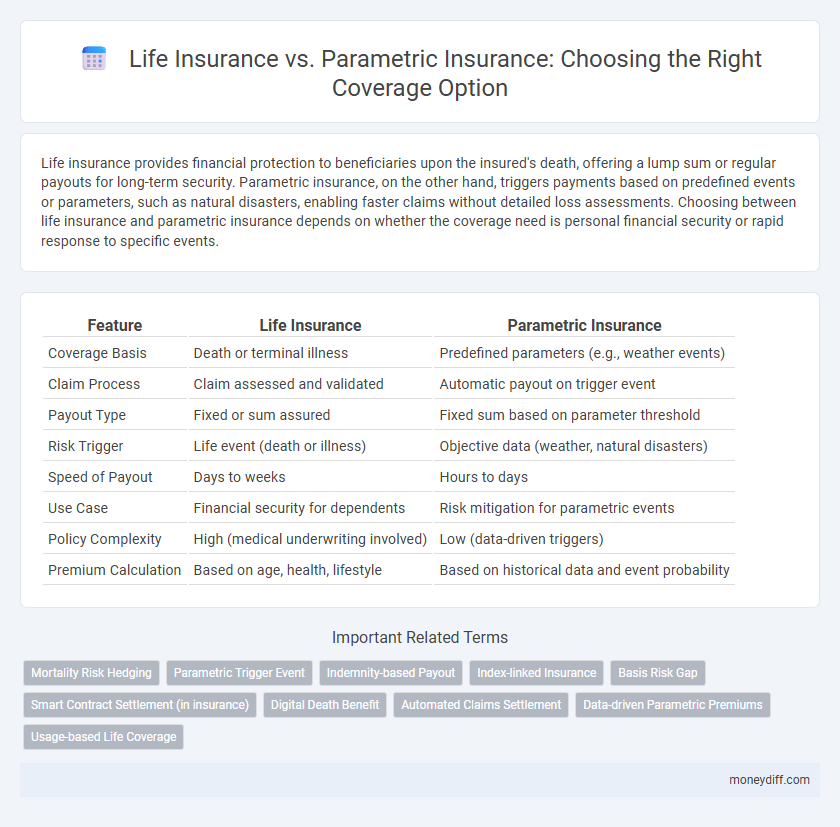
Task: Click the Important Related Terms heading
Action: point(420,637)
